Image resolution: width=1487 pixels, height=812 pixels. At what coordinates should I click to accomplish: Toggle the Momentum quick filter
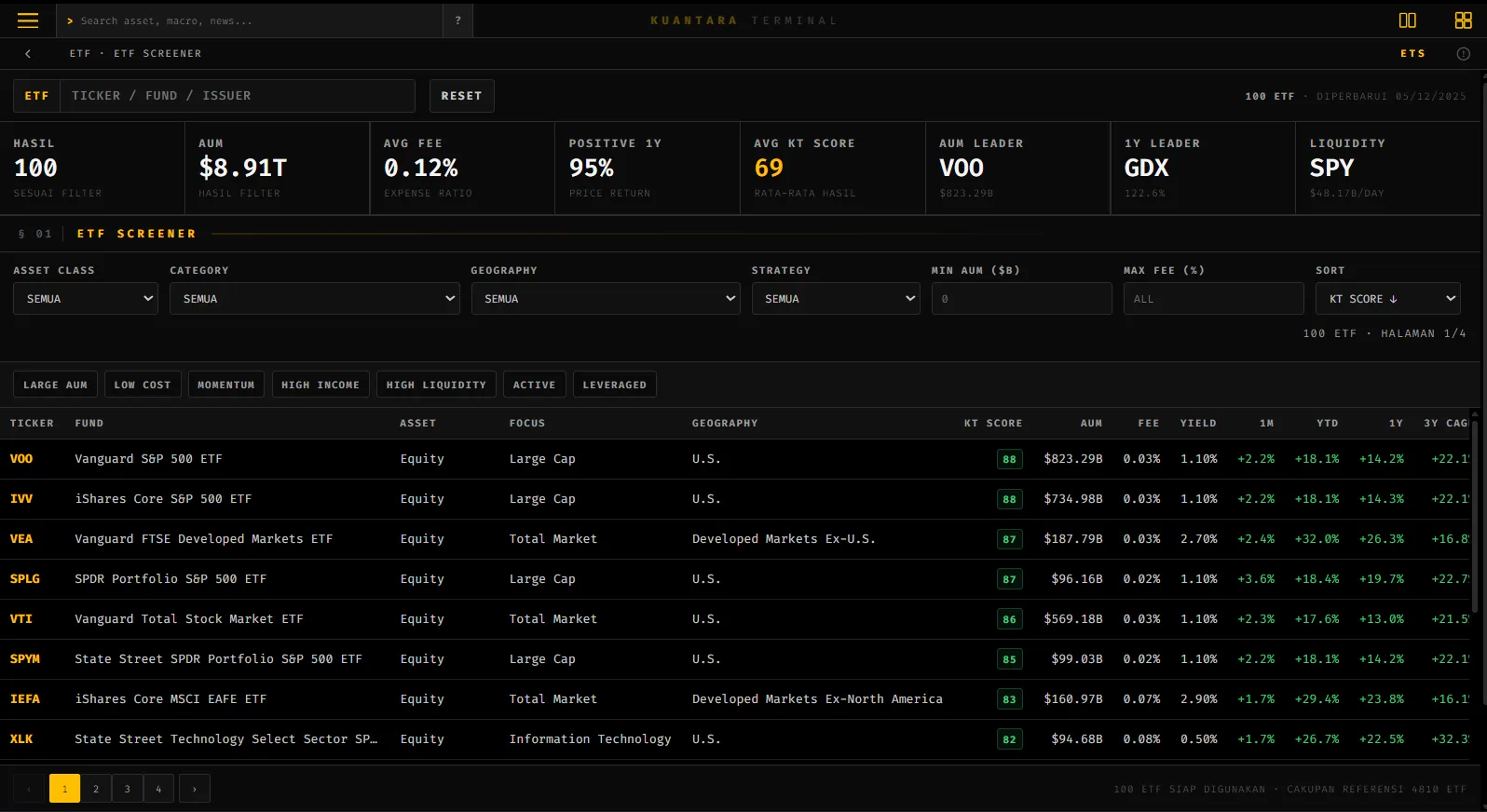pos(226,385)
